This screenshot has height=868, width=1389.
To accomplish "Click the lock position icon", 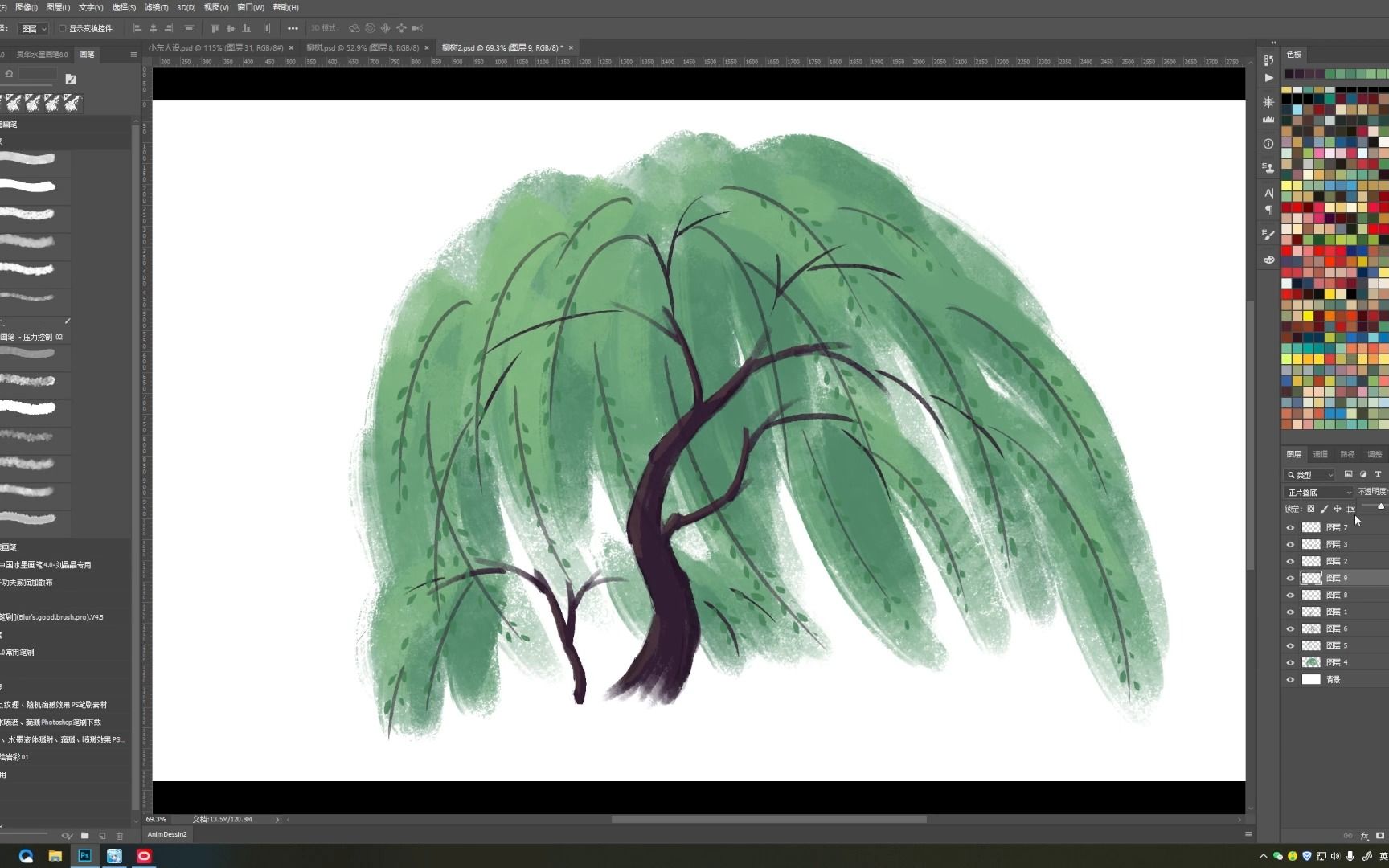I will [x=1338, y=509].
